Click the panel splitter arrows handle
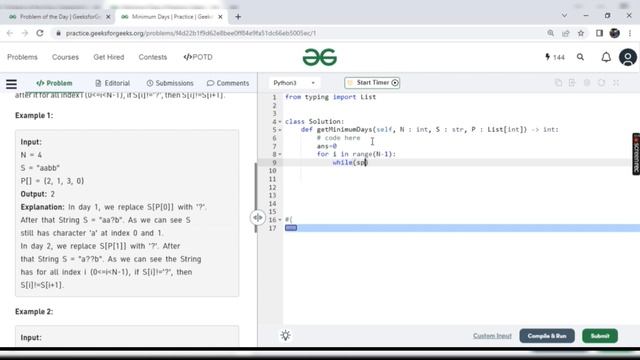The width and height of the screenshot is (640, 360). (257, 218)
